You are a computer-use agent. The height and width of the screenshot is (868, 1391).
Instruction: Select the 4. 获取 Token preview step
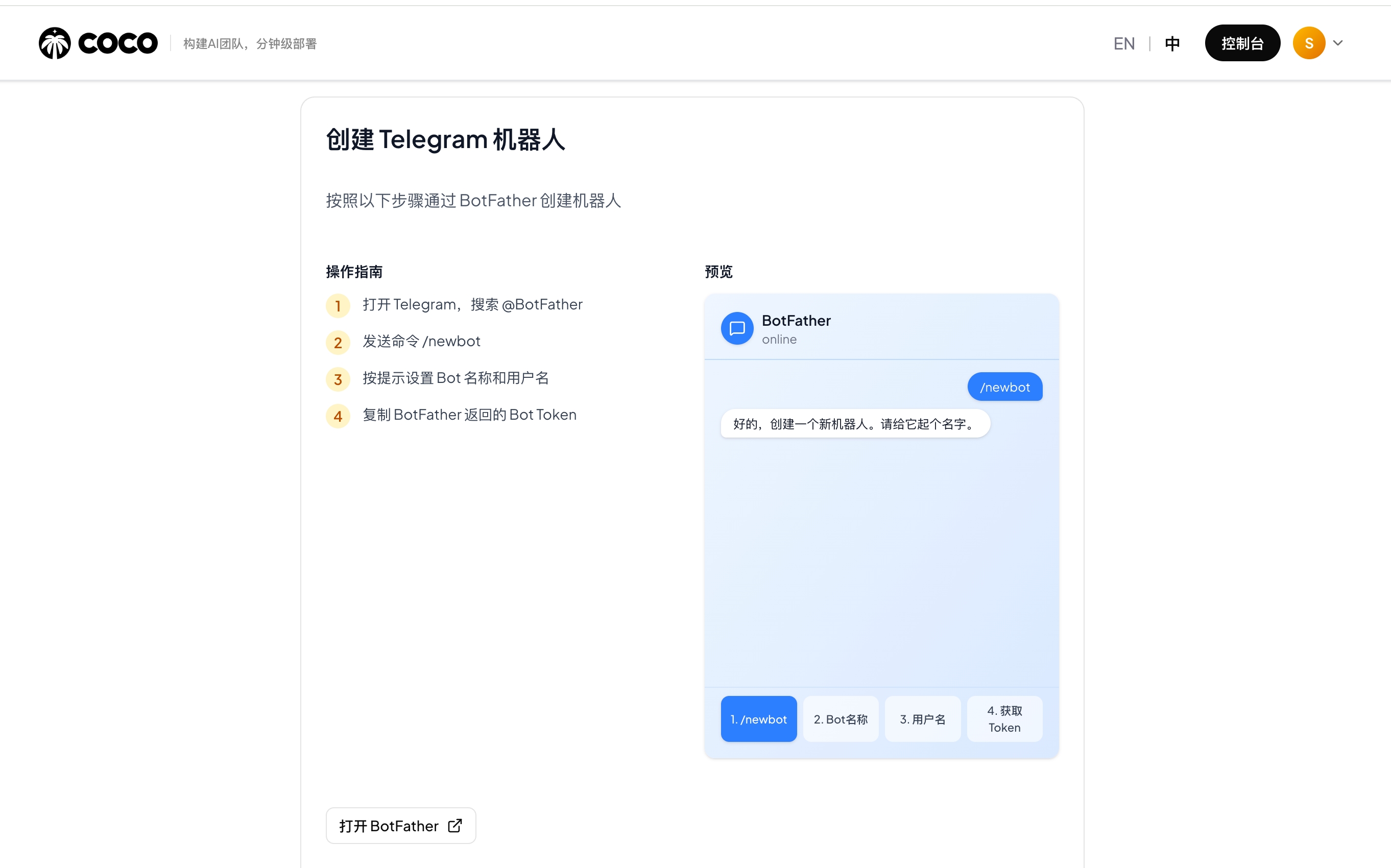[1004, 719]
